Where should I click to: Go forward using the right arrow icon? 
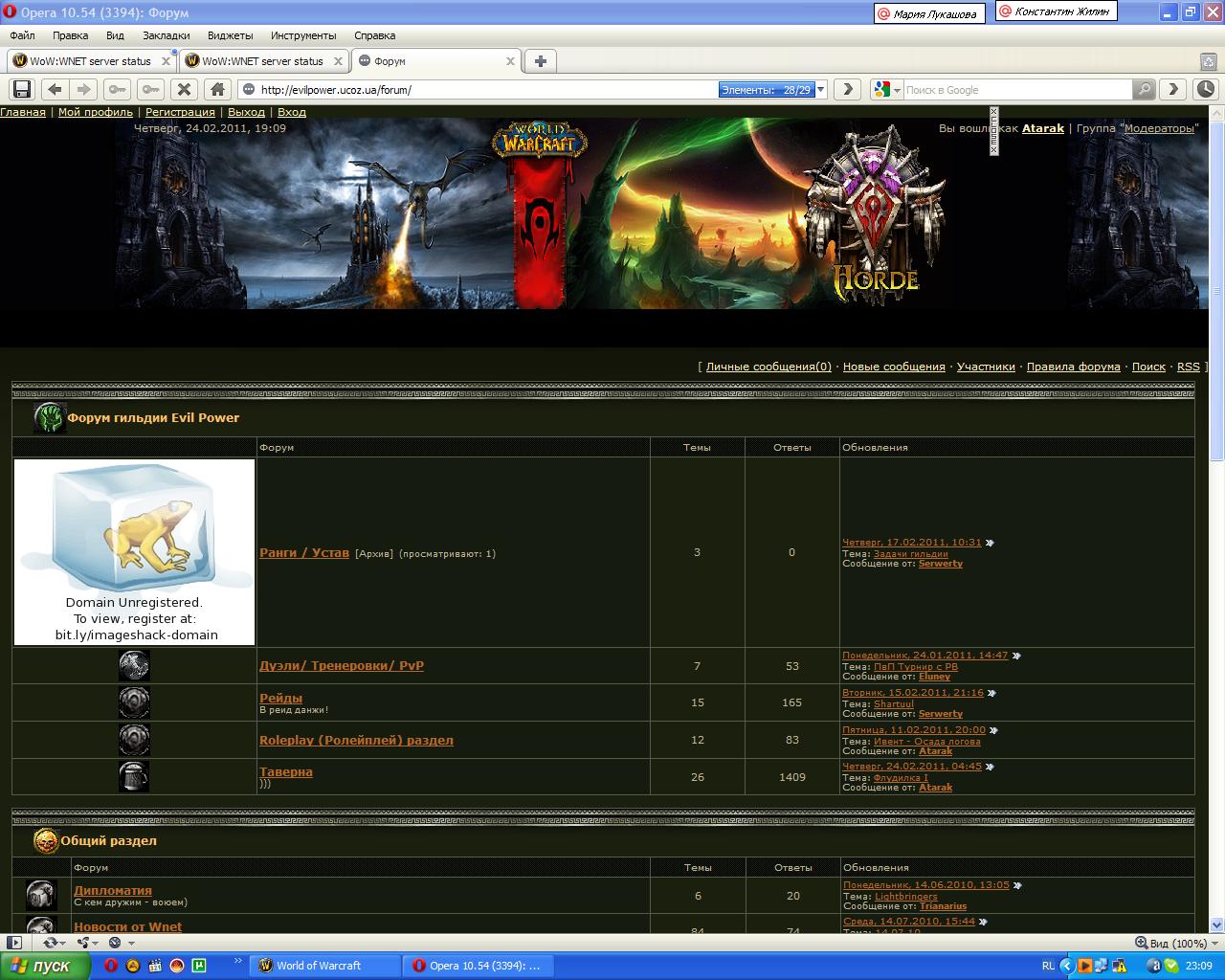click(84, 89)
